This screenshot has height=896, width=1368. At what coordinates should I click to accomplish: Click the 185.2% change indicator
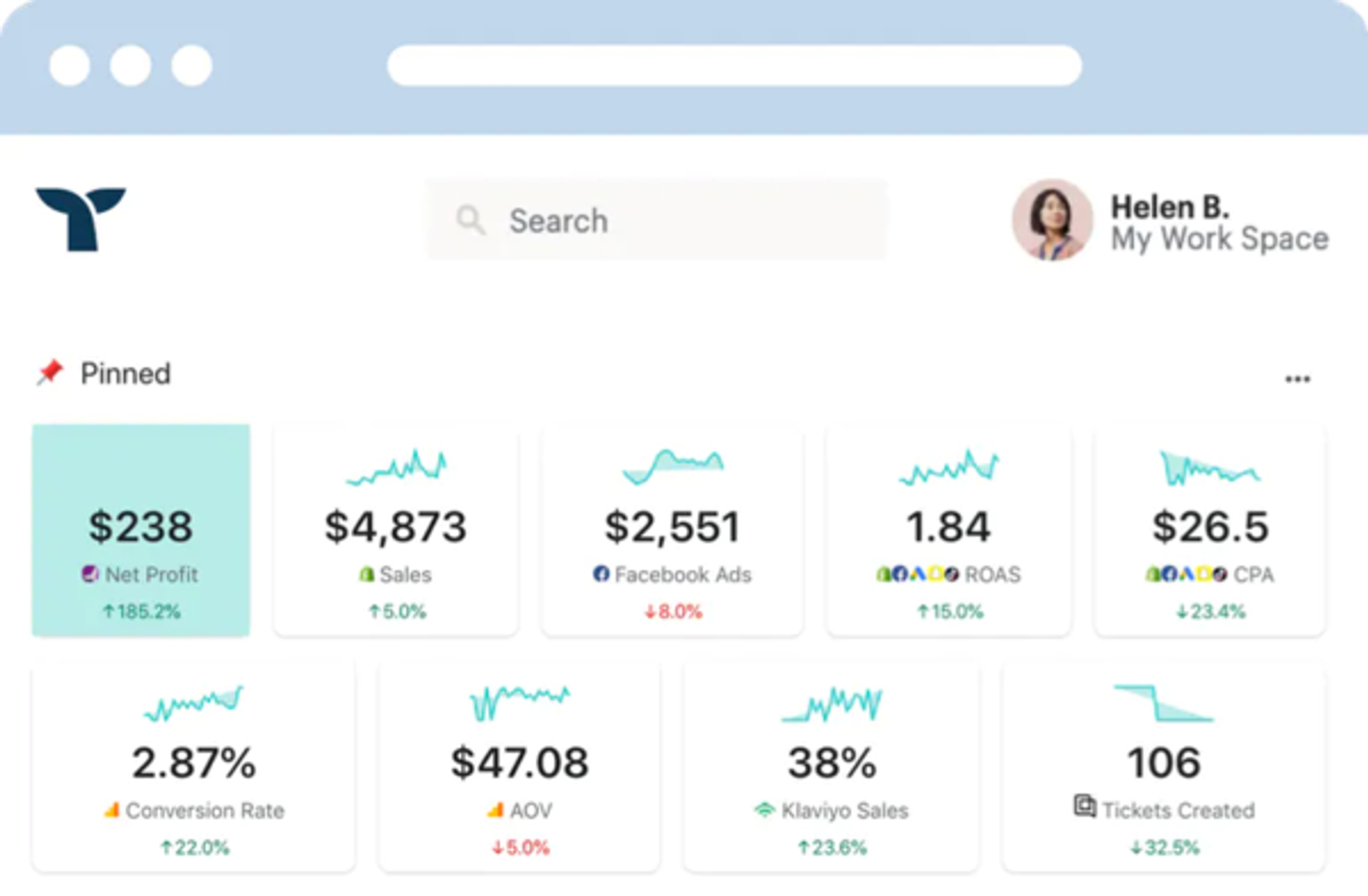[x=141, y=611]
